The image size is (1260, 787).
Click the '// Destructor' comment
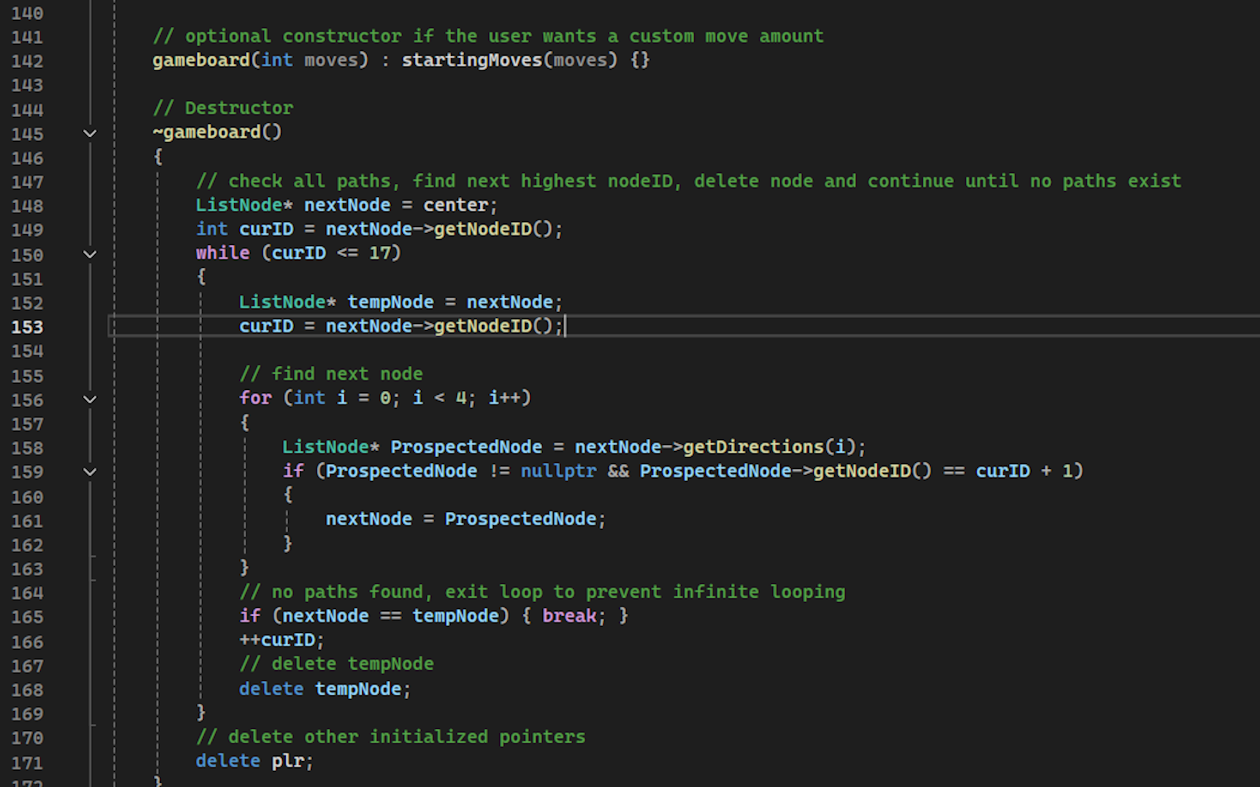click(x=223, y=108)
